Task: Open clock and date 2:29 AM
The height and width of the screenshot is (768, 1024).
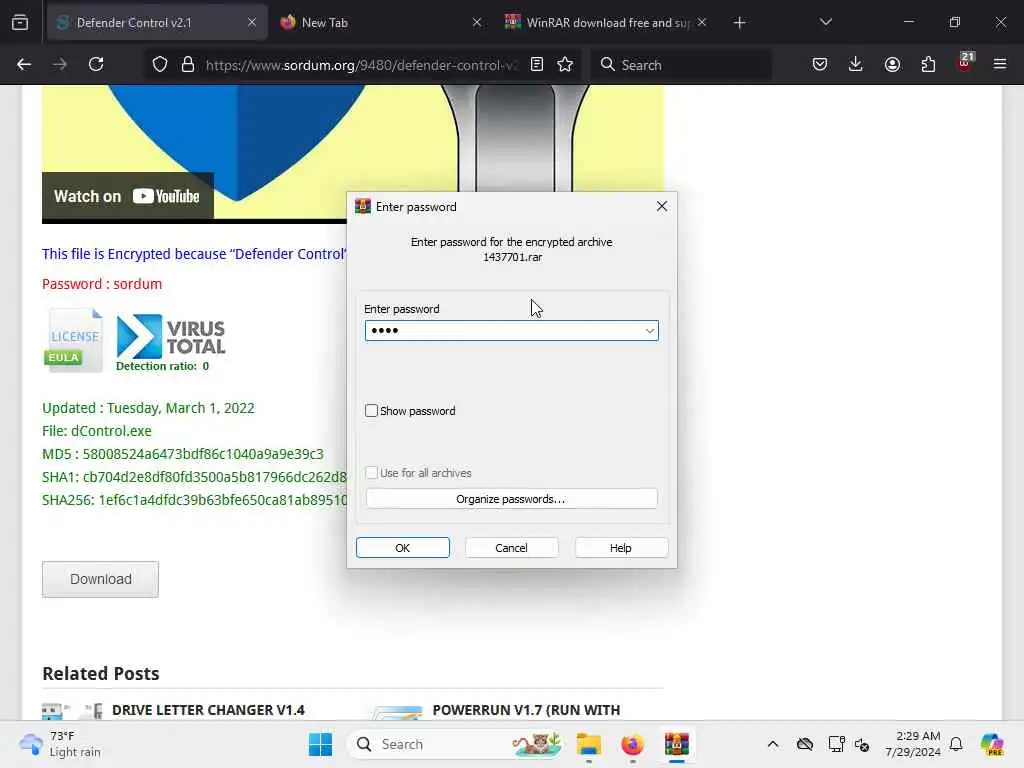Action: click(913, 744)
